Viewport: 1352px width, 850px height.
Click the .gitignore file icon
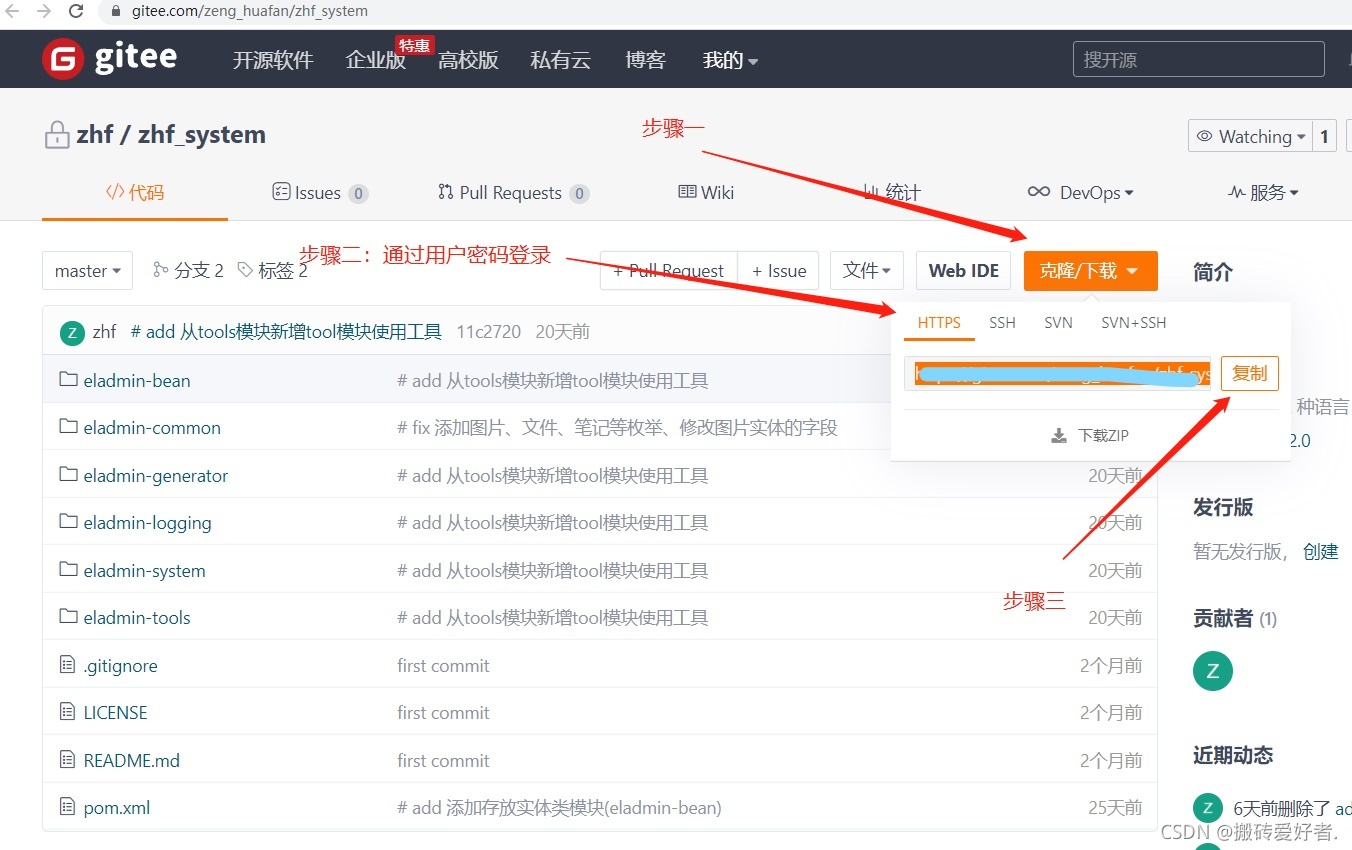tap(67, 664)
